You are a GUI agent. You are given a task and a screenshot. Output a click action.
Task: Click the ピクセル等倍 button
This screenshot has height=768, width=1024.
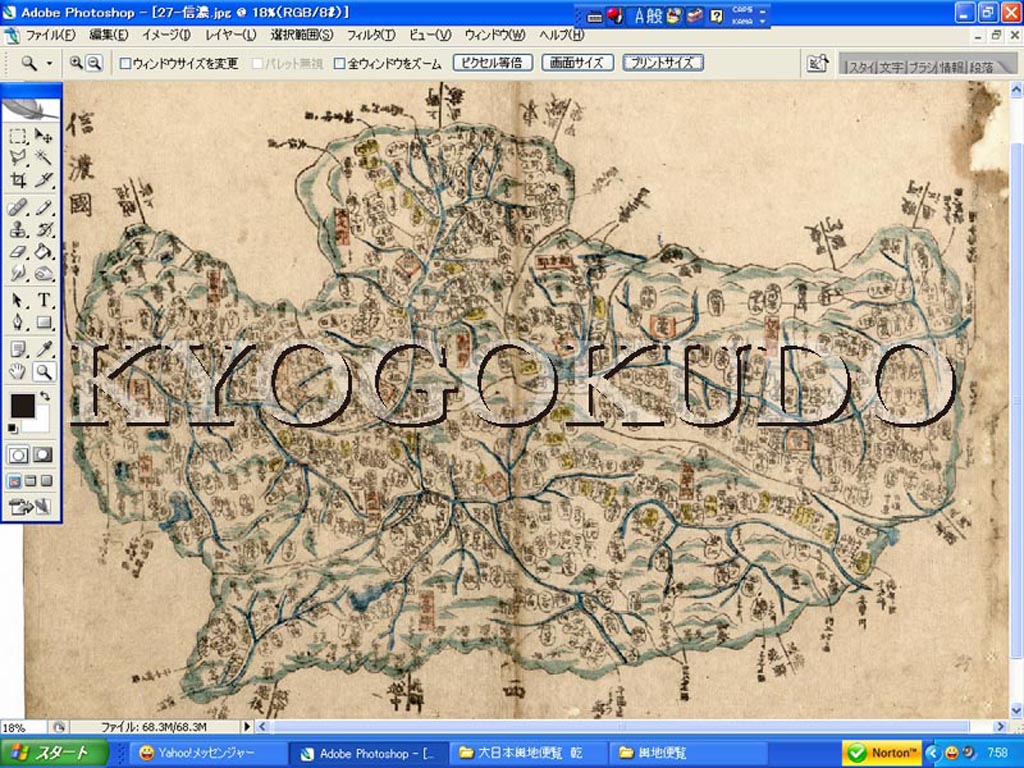tap(492, 63)
